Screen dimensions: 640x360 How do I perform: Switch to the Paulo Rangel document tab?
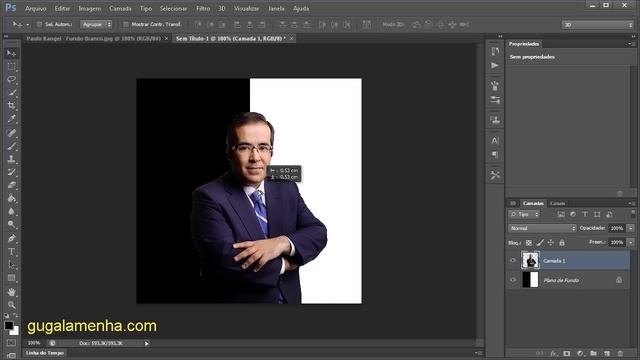[x=93, y=38]
